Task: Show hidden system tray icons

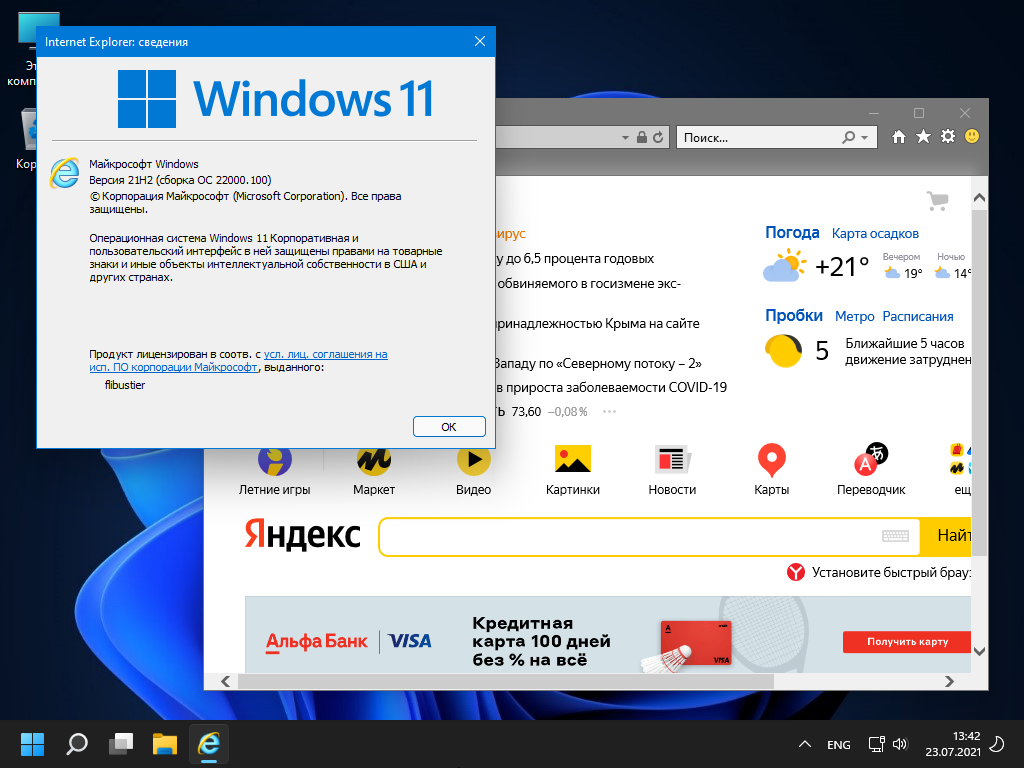Action: [x=804, y=745]
